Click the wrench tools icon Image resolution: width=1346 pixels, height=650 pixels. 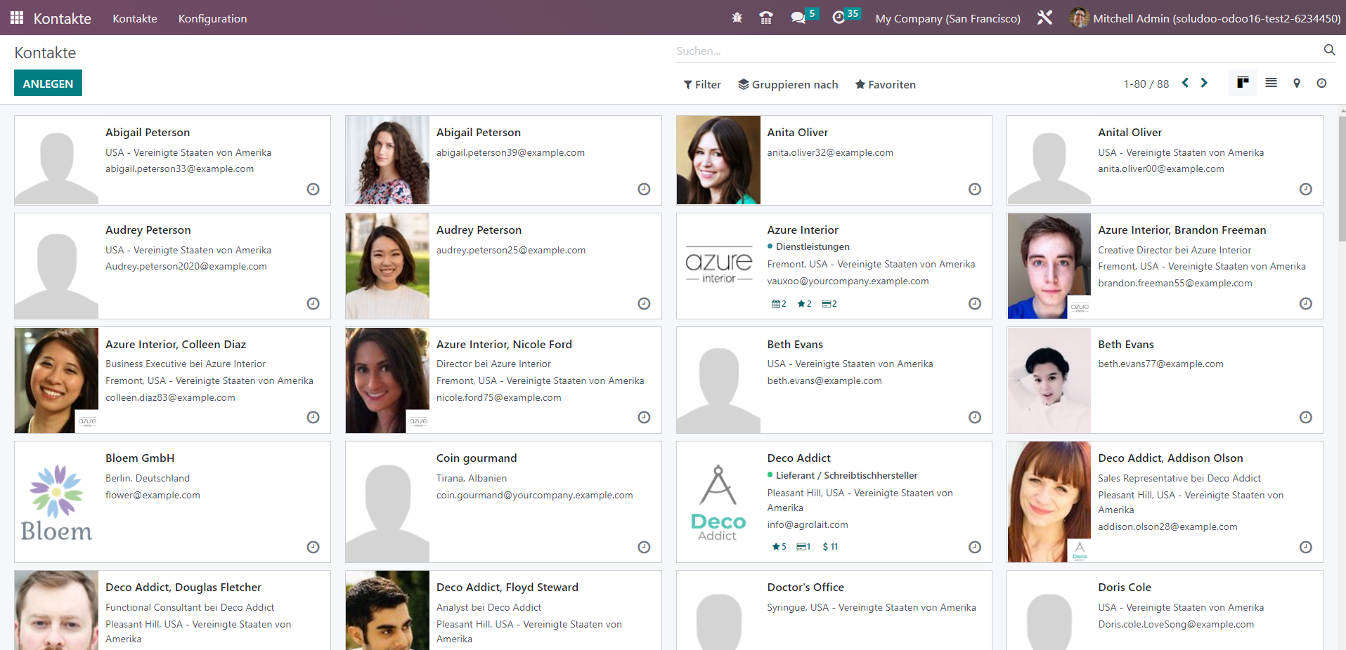coord(1045,18)
